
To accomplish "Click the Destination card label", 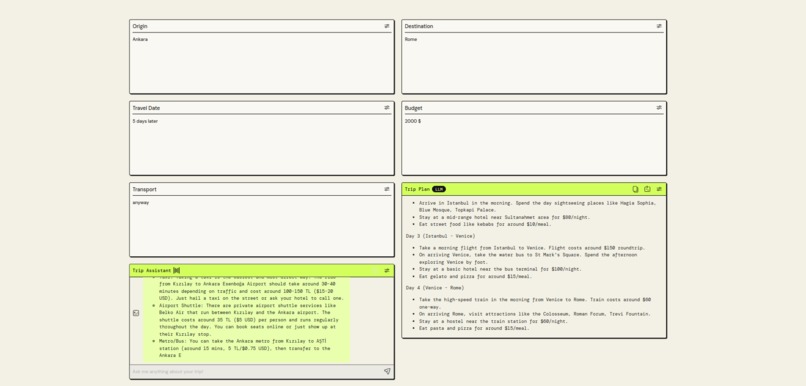I will pyautogui.click(x=418, y=26).
